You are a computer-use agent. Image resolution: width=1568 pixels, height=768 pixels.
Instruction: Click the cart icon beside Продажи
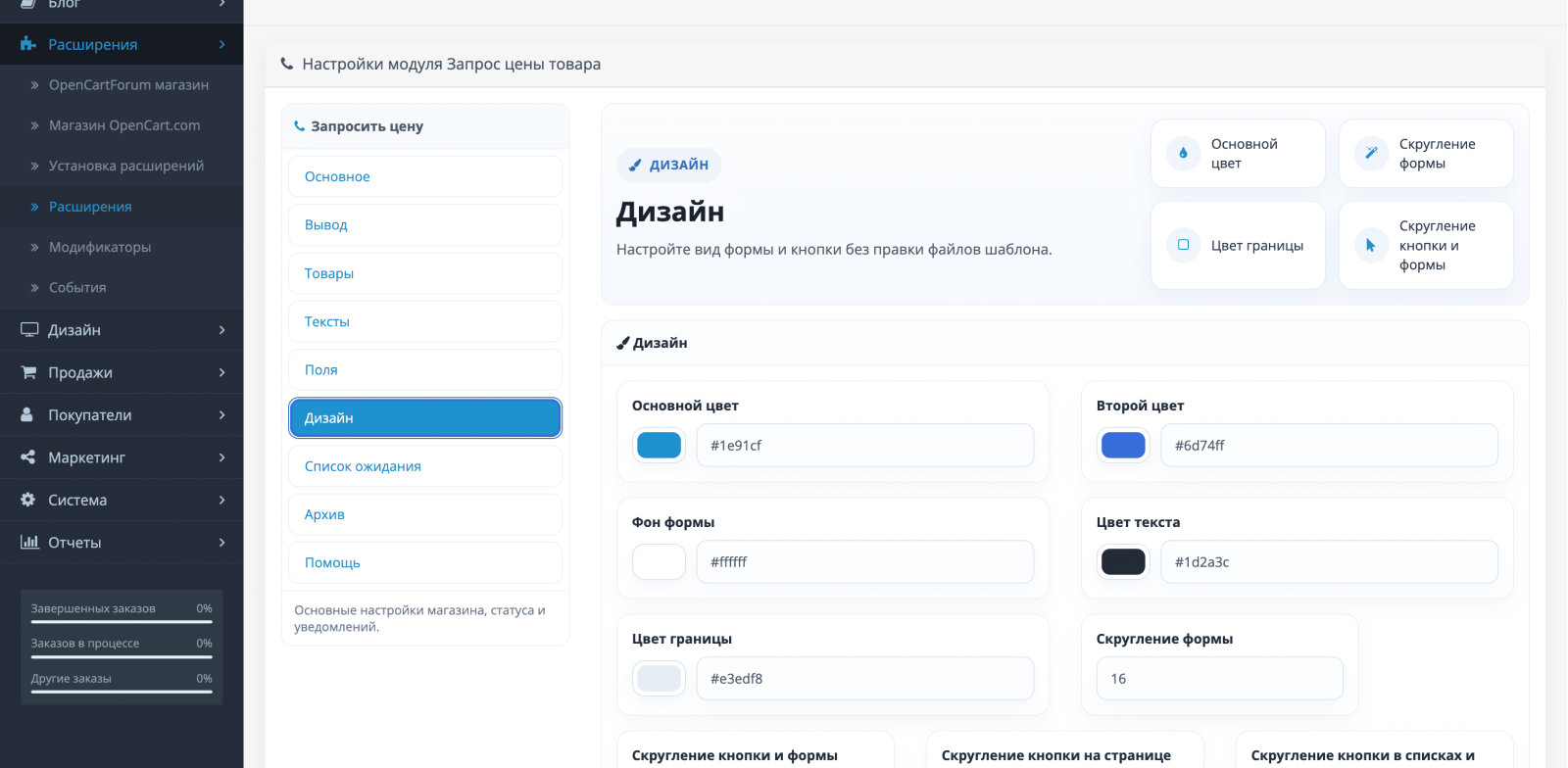(x=29, y=372)
